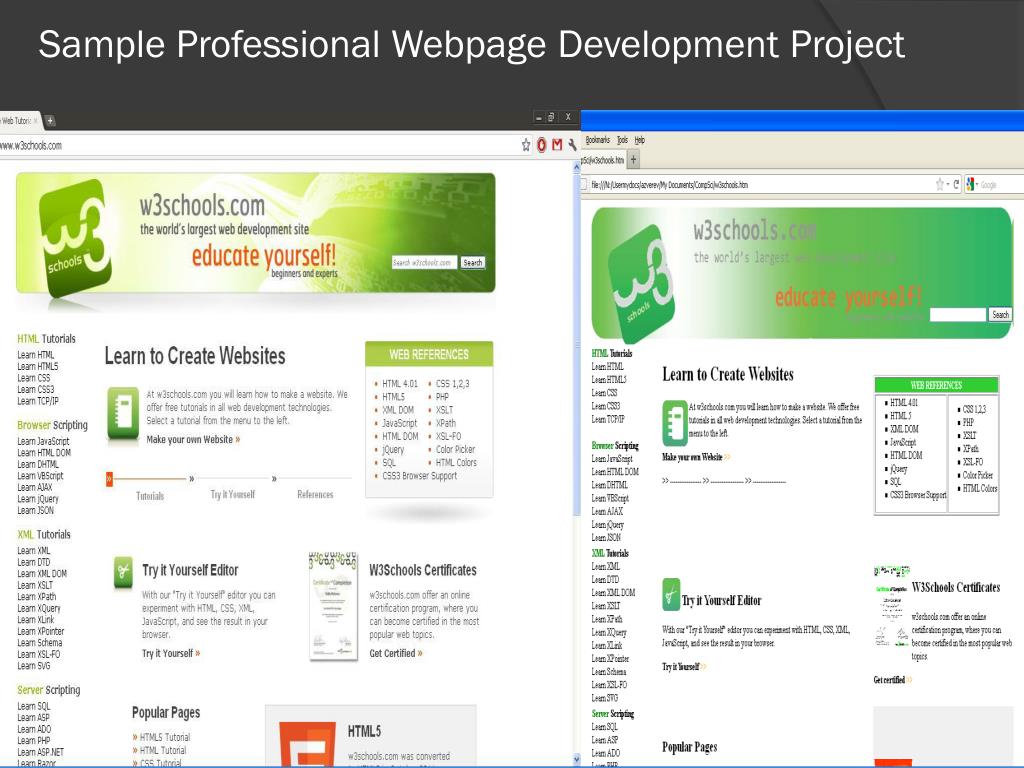The image size is (1024, 768).
Task: Open Make your own Website link, right page
Action: [696, 457]
